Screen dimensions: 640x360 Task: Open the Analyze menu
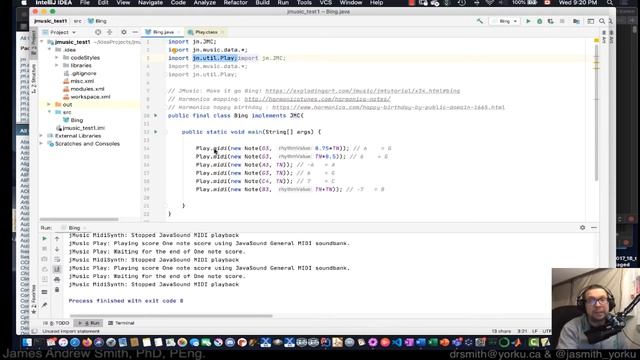pyautogui.click(x=204, y=3)
